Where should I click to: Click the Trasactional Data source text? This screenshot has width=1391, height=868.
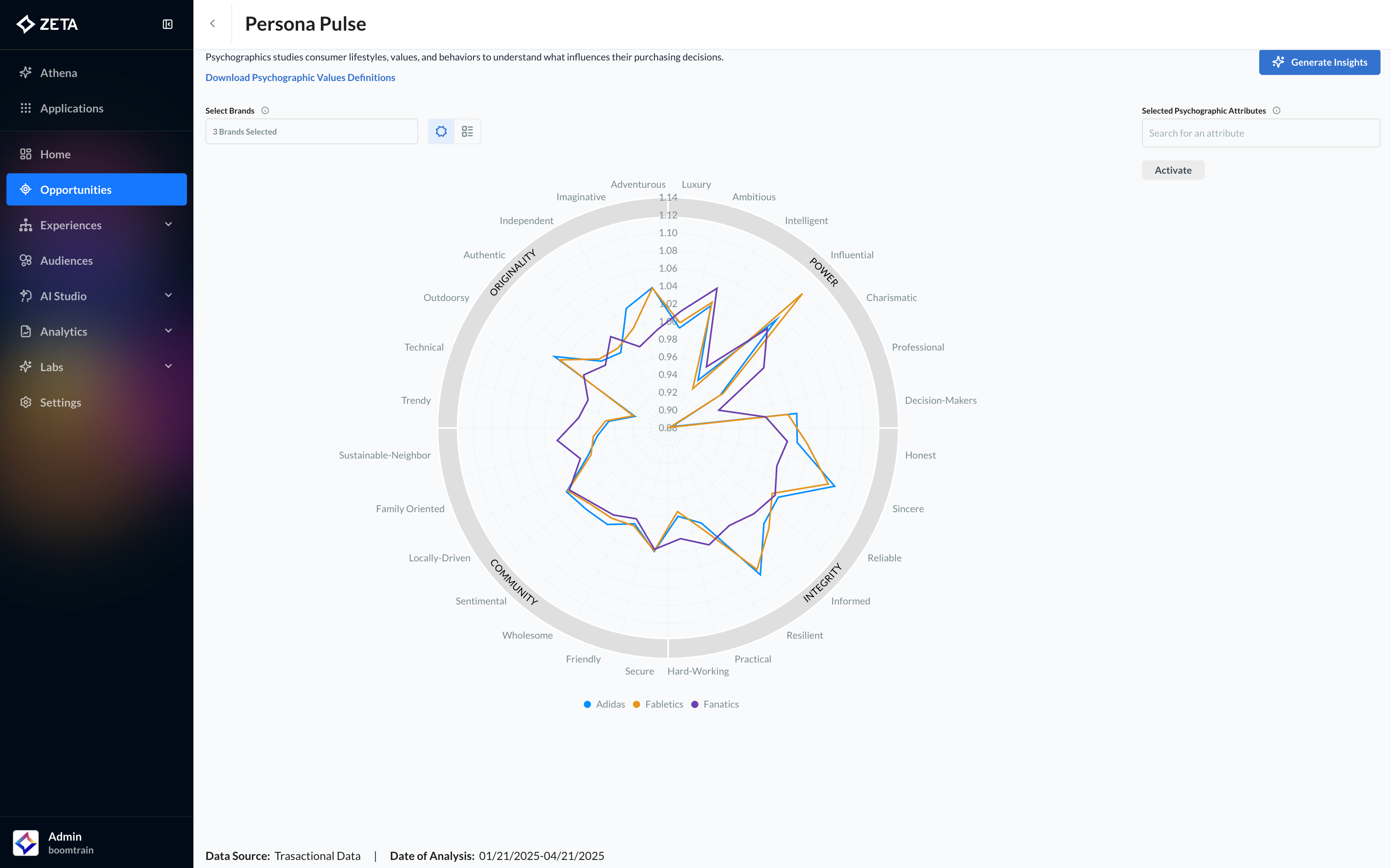pyautogui.click(x=318, y=856)
